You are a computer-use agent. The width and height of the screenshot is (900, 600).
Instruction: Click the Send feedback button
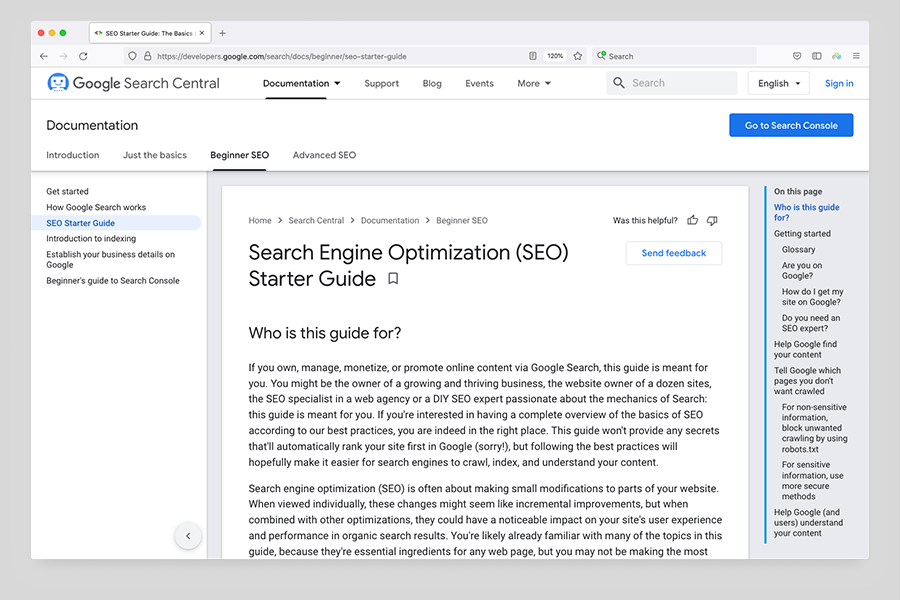pos(674,253)
